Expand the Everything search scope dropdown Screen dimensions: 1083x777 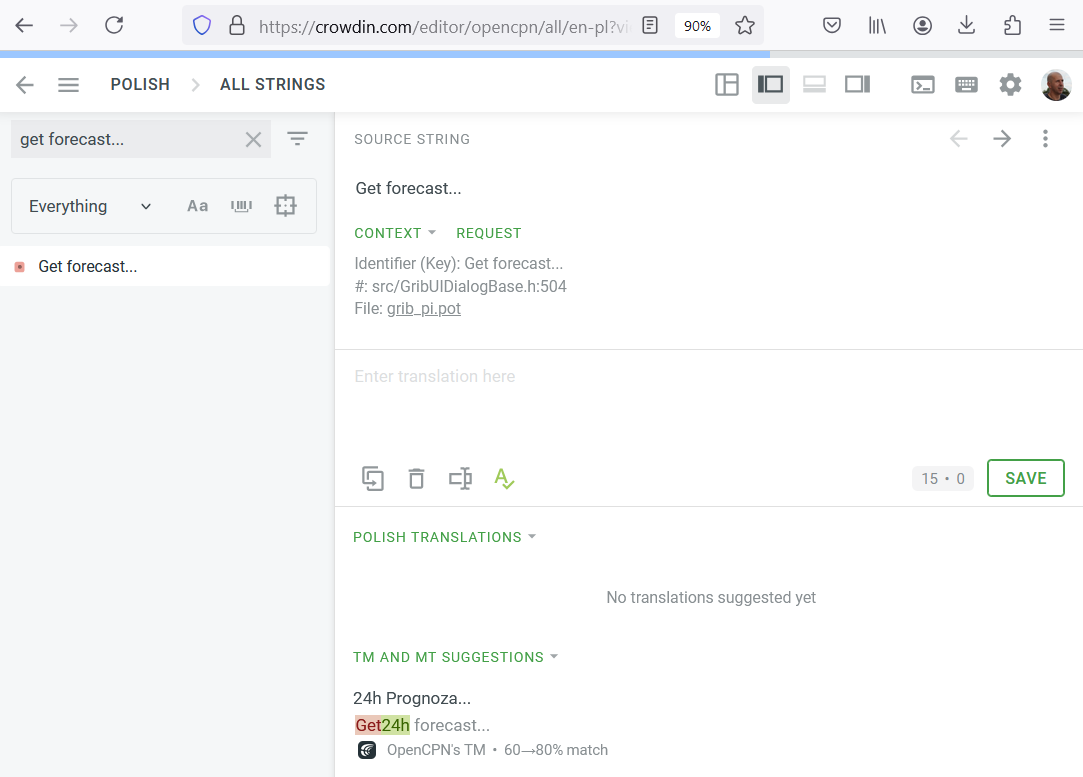click(90, 207)
